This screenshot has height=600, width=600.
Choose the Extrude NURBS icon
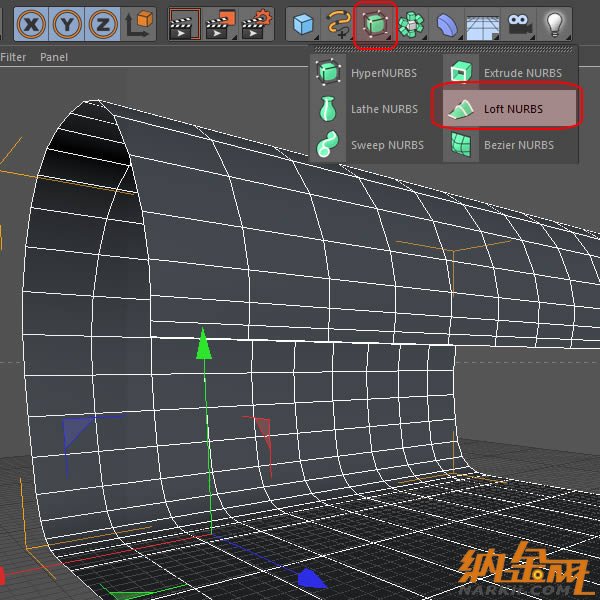(461, 72)
